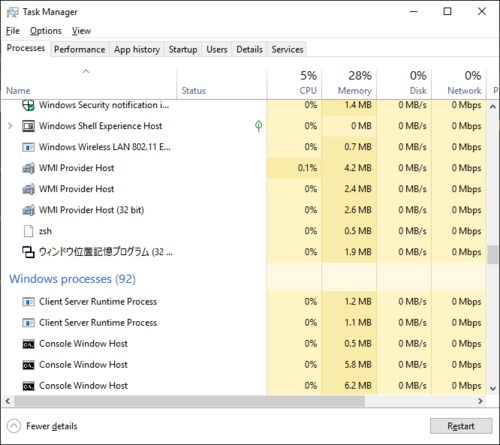Click the green leaf suspended status icon

pos(258,126)
